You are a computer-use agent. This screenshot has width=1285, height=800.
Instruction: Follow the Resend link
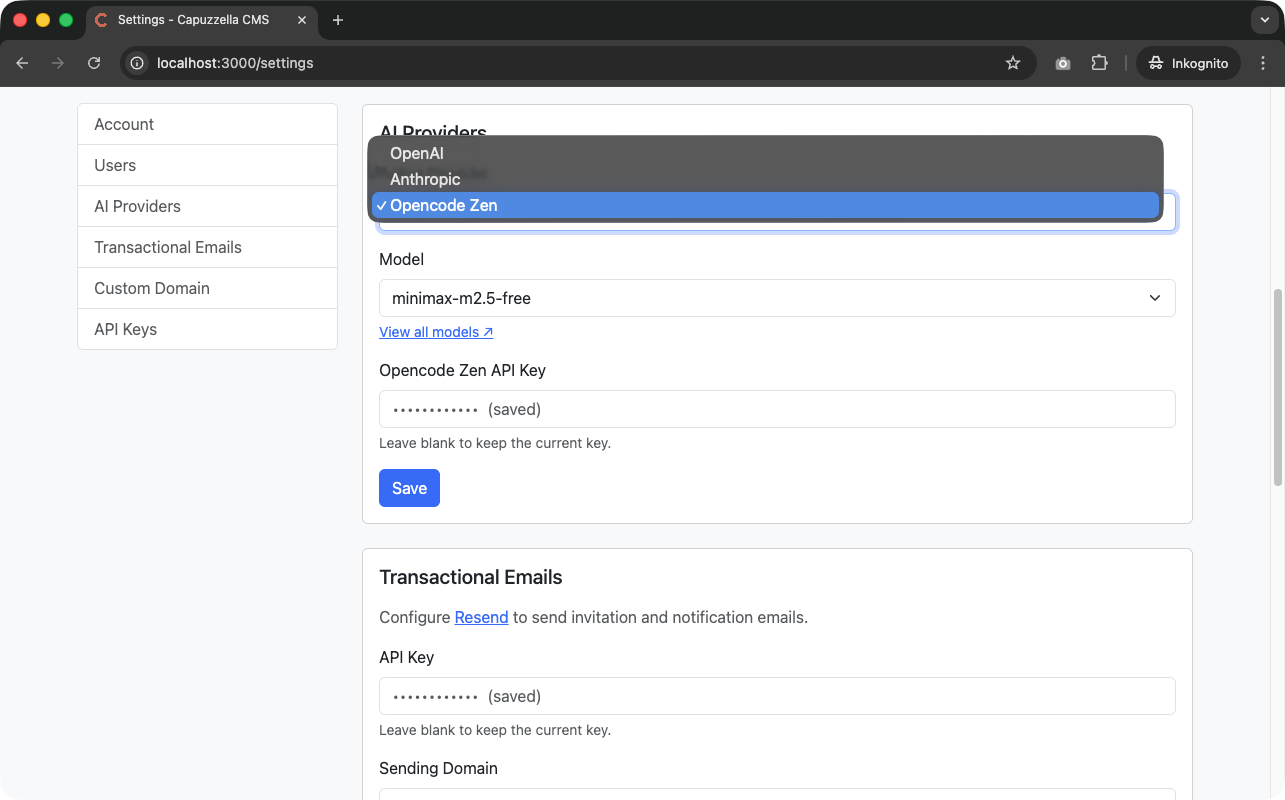coord(481,617)
